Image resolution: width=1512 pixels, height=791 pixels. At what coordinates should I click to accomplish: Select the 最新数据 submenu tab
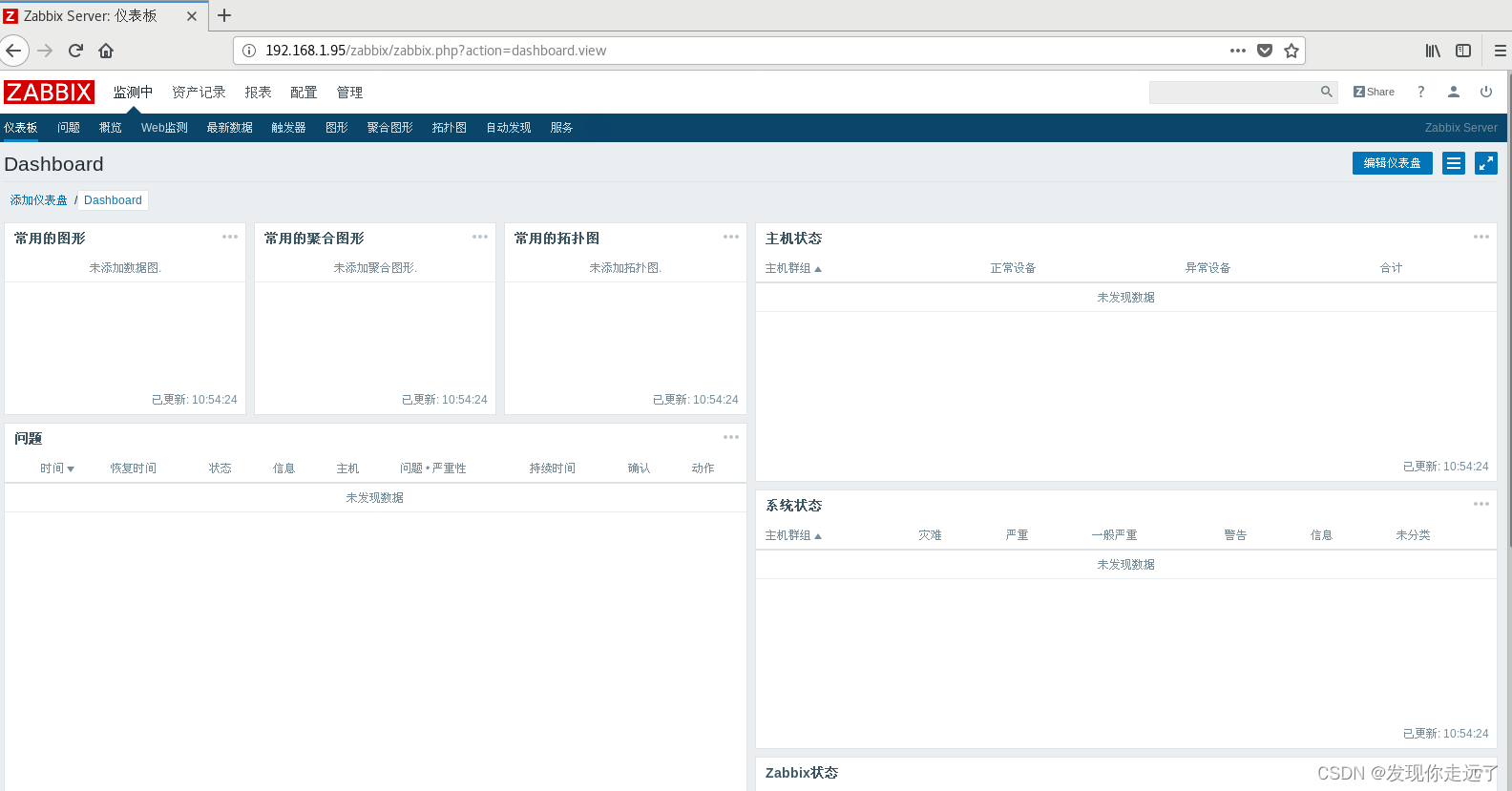point(229,128)
